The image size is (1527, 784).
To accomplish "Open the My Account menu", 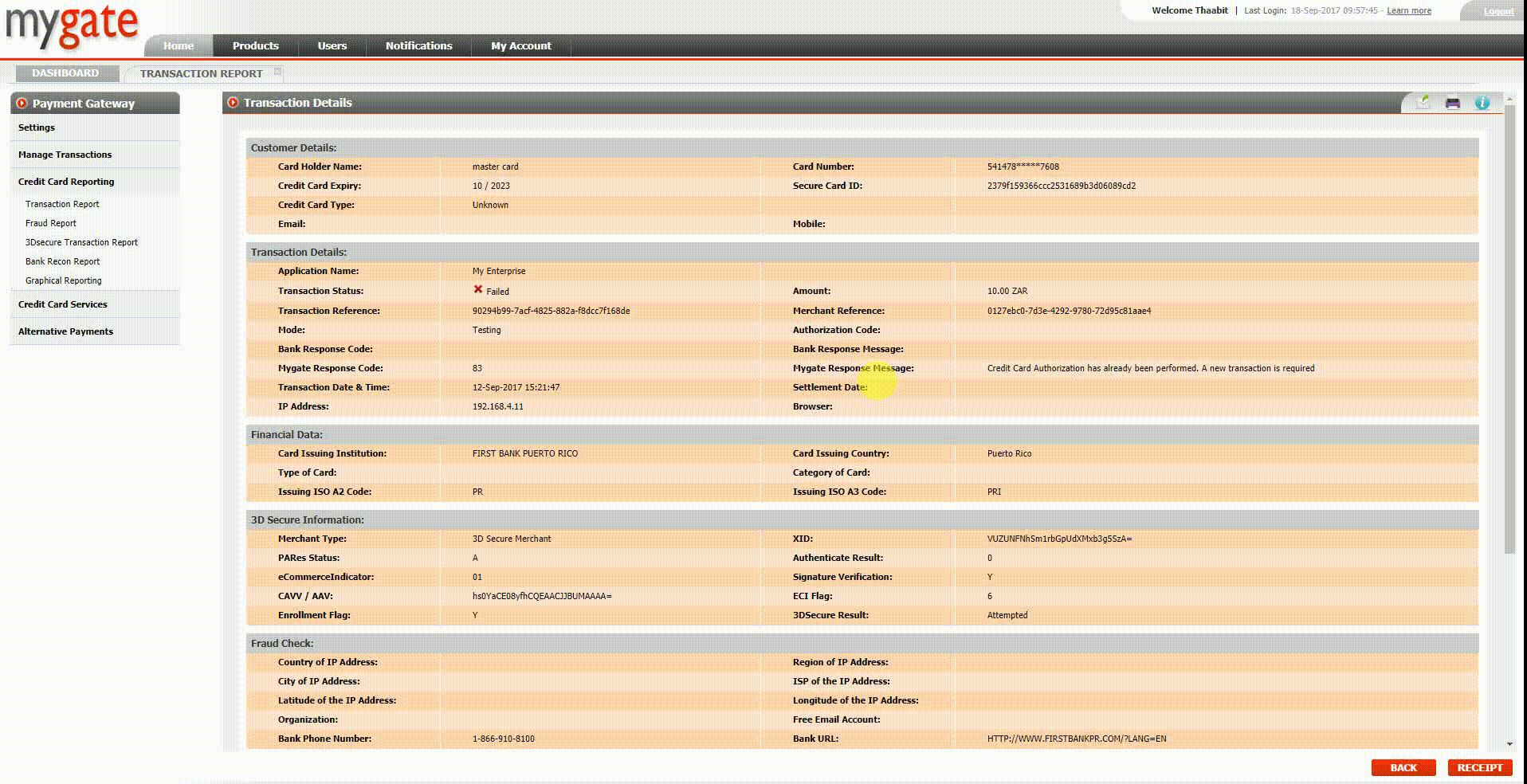I will pos(520,46).
